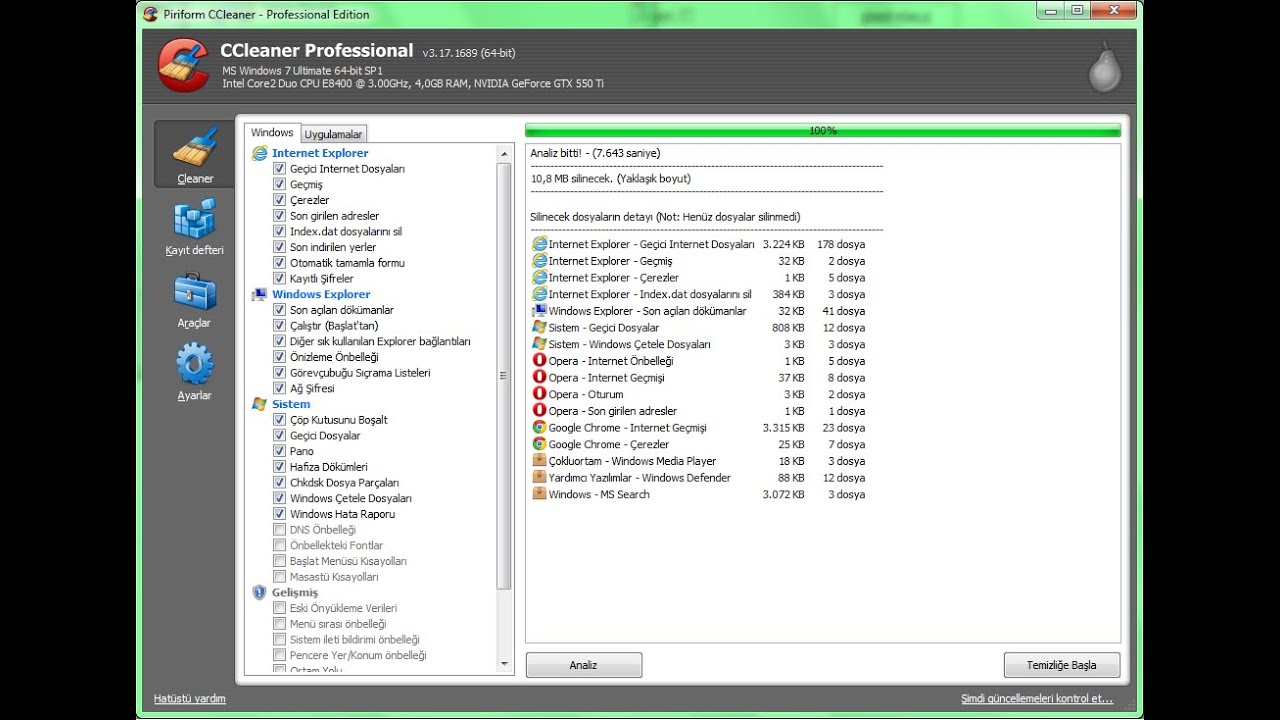Click Menü sırası önbelleği label
The image size is (1280, 720).
click(x=338, y=624)
